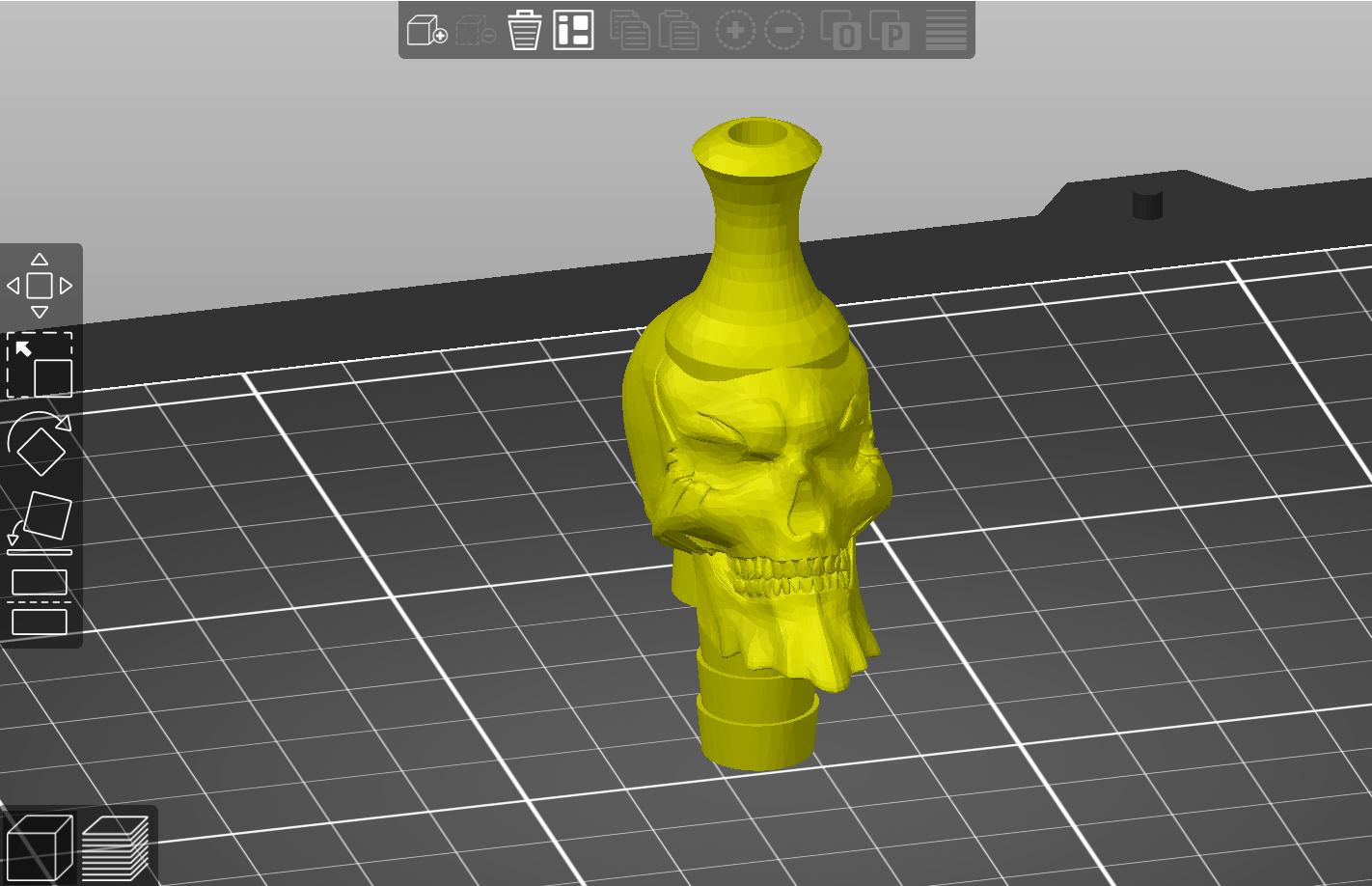Choose the Place on face tool
Screen dimensions: 1372x886
(40, 523)
